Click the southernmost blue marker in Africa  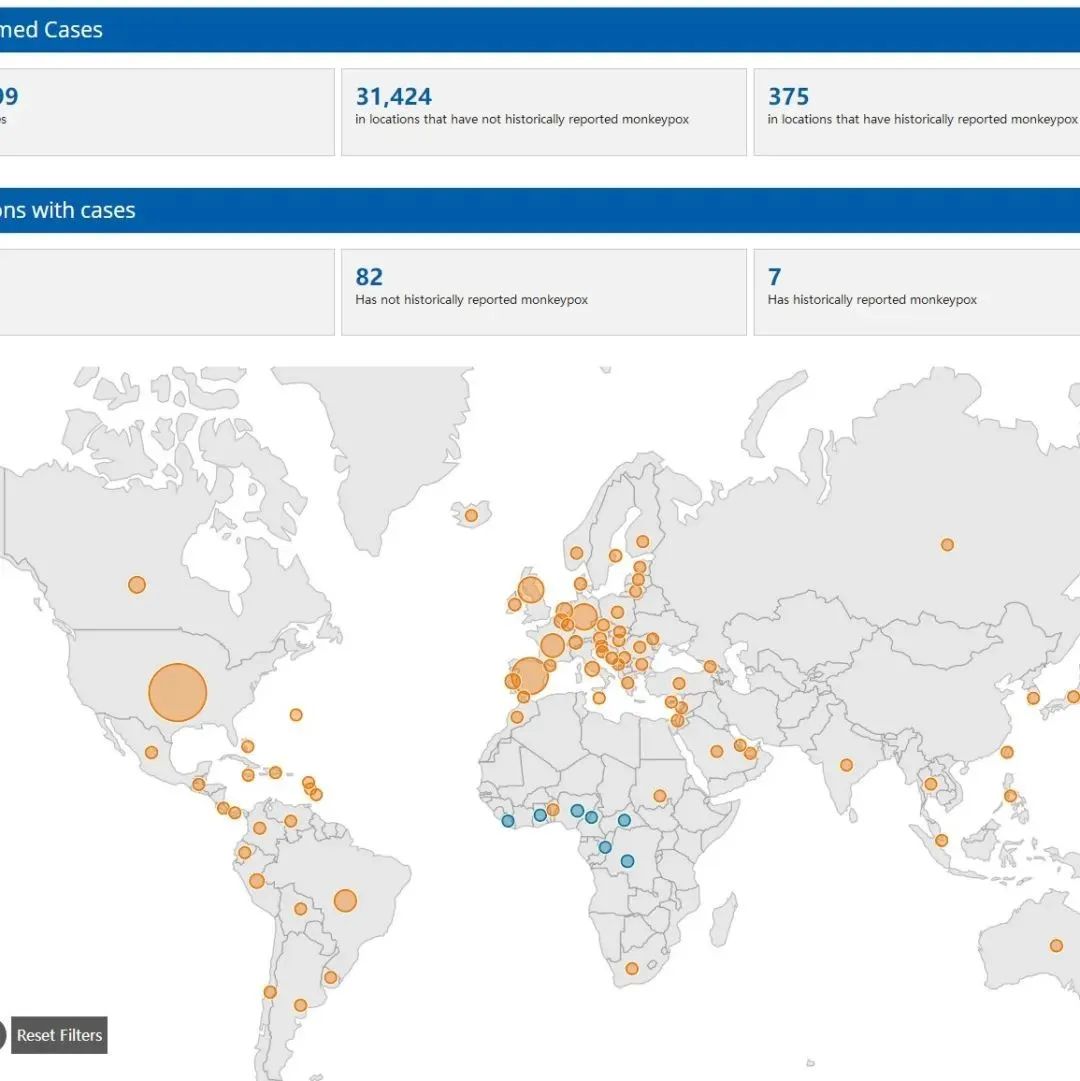pos(627,861)
